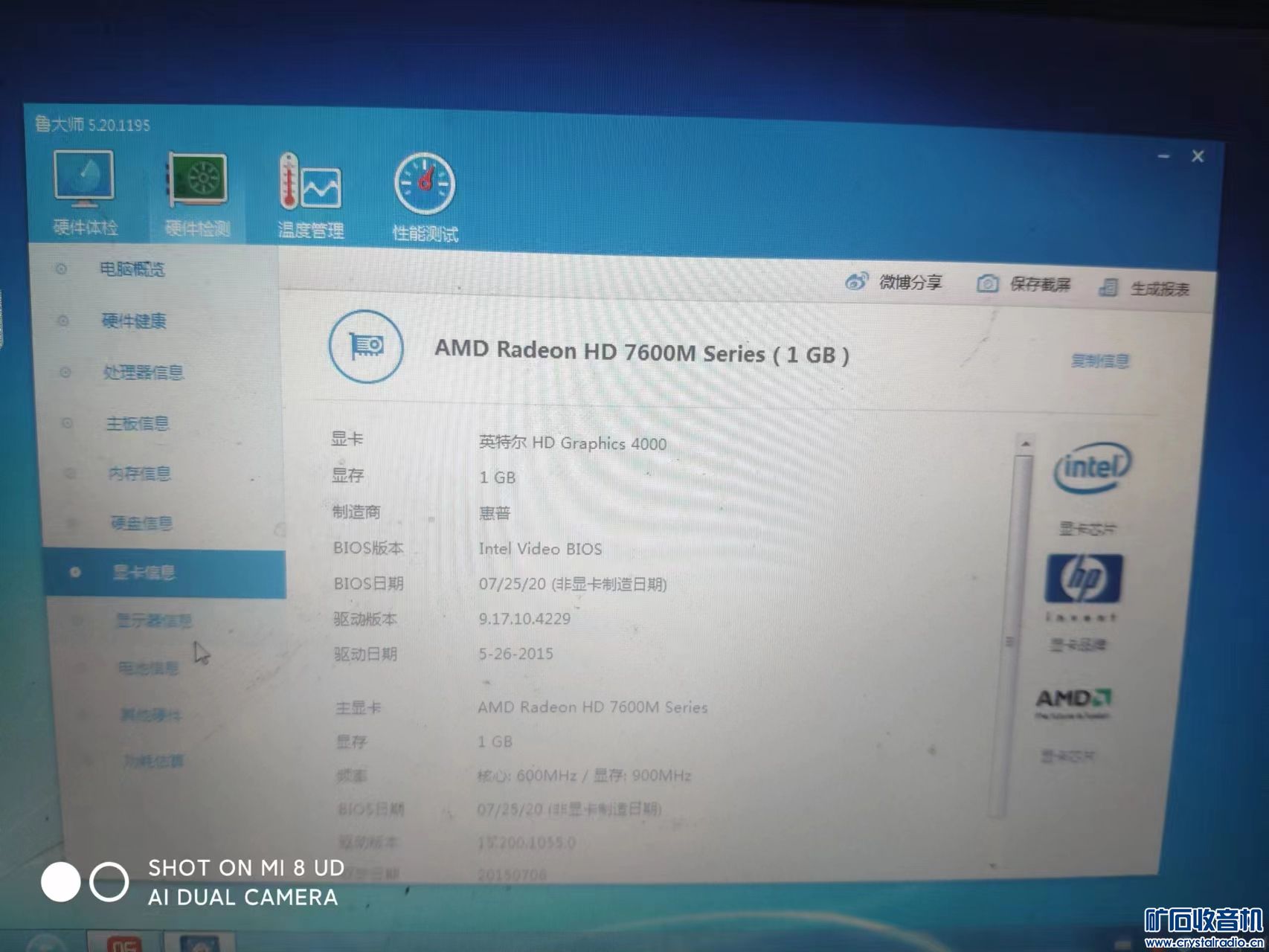The width and height of the screenshot is (1269, 952).
Task: Click the bullet beside 主板信息
Action: [x=68, y=423]
